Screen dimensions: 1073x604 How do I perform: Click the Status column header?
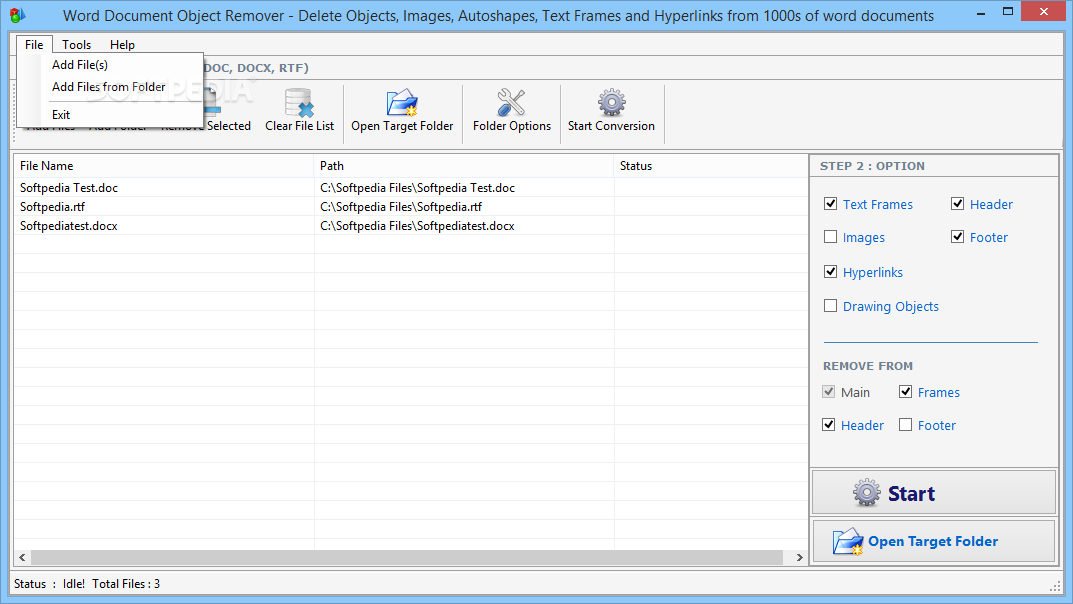pos(710,166)
